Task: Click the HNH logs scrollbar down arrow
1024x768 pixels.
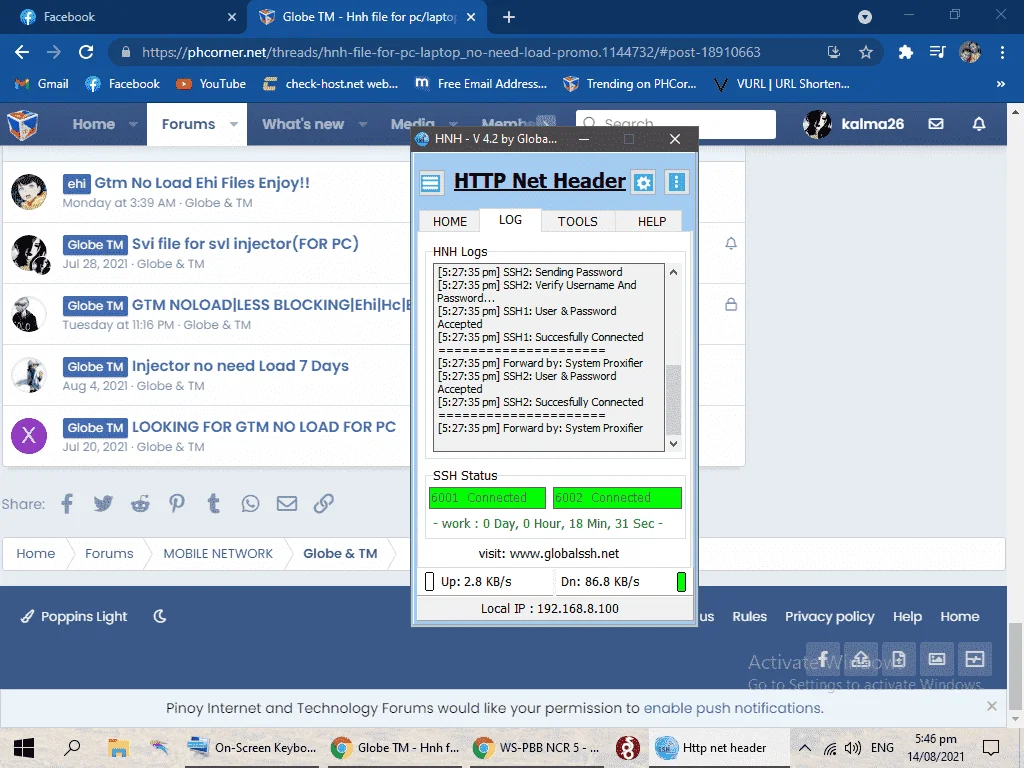Action: 673,443
